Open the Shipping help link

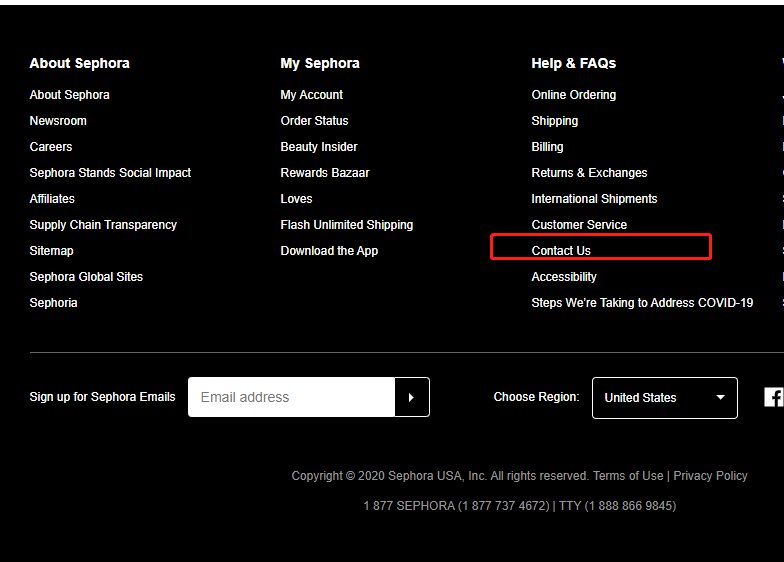[555, 121]
